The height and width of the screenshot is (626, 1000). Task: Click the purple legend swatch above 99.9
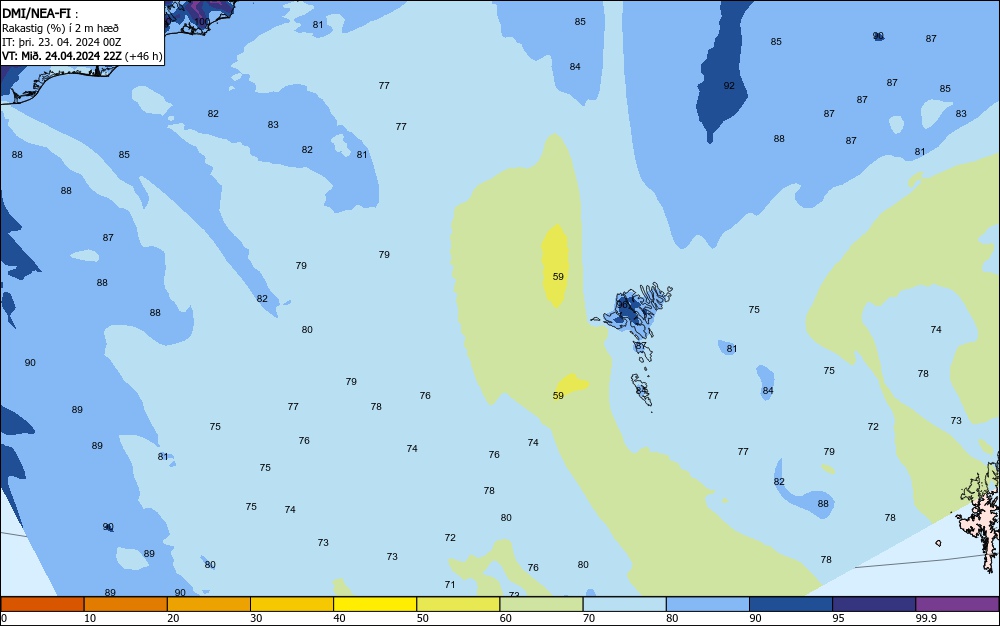coord(957,604)
